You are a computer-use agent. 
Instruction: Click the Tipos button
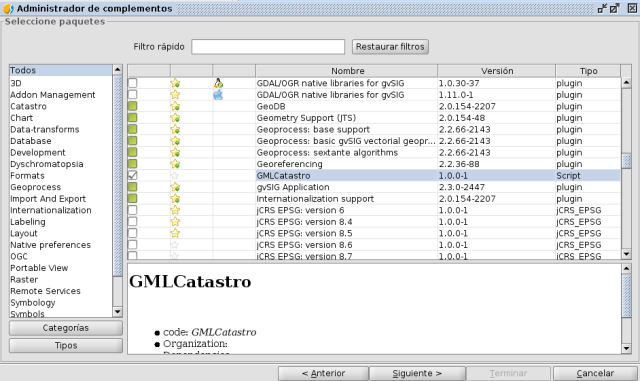point(66,345)
